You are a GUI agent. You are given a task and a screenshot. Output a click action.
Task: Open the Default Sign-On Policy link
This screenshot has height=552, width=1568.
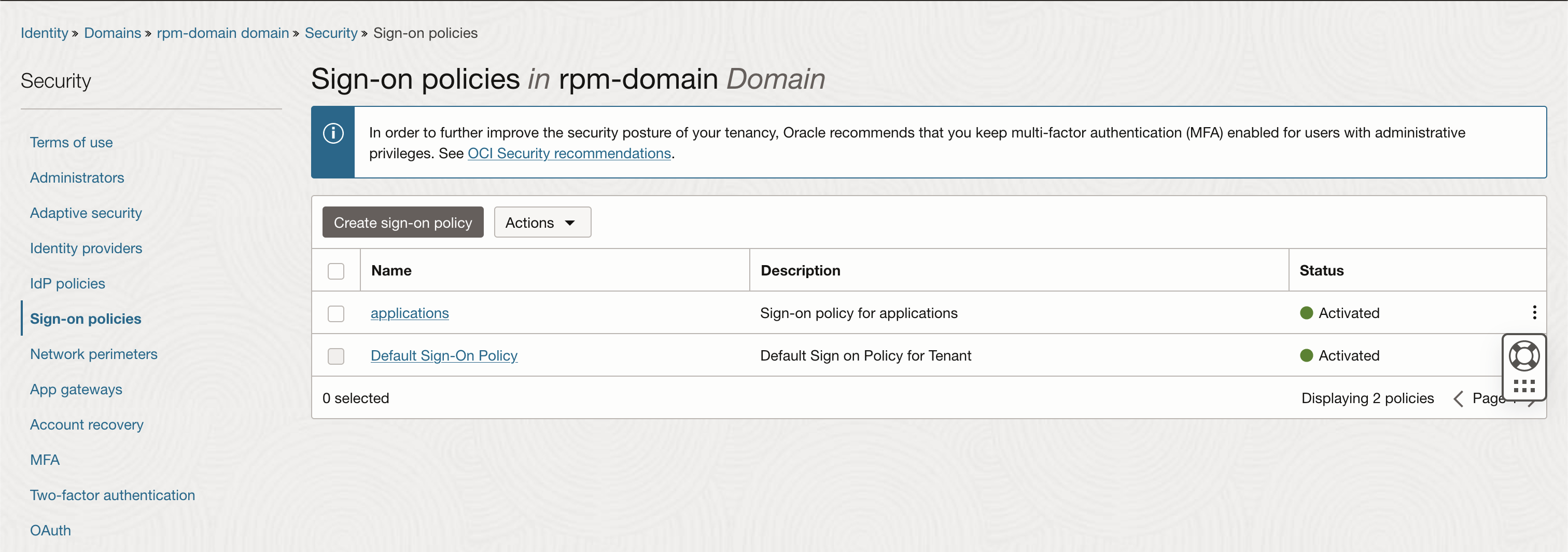point(444,356)
